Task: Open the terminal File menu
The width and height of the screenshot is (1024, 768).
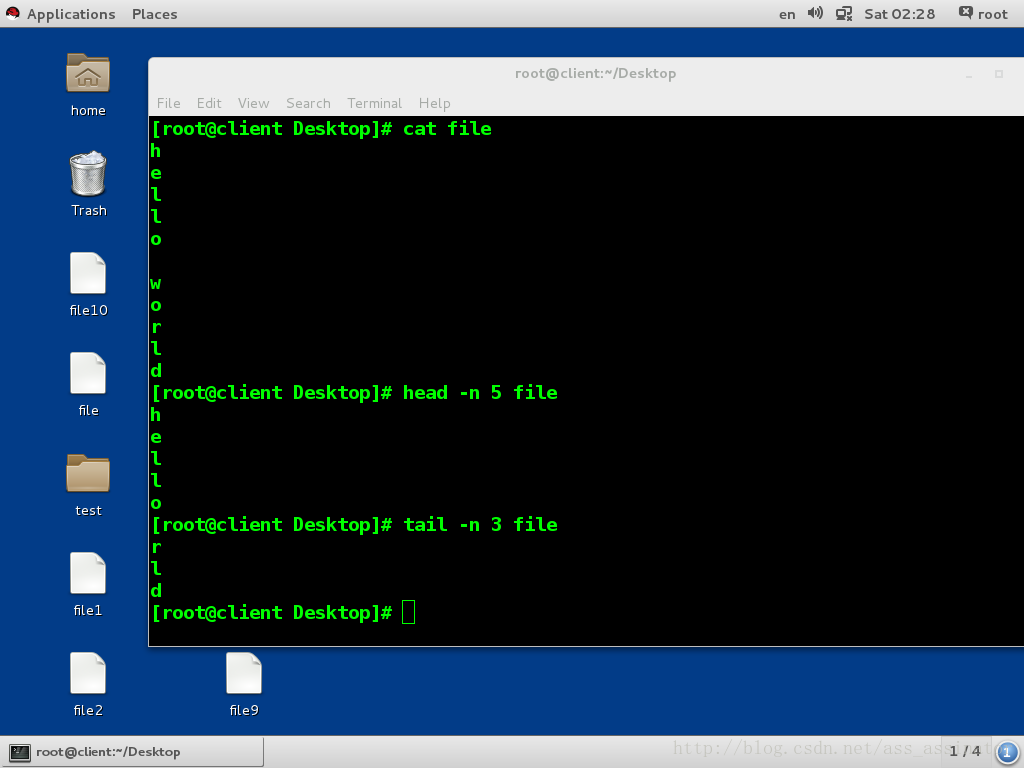Action: pos(168,103)
